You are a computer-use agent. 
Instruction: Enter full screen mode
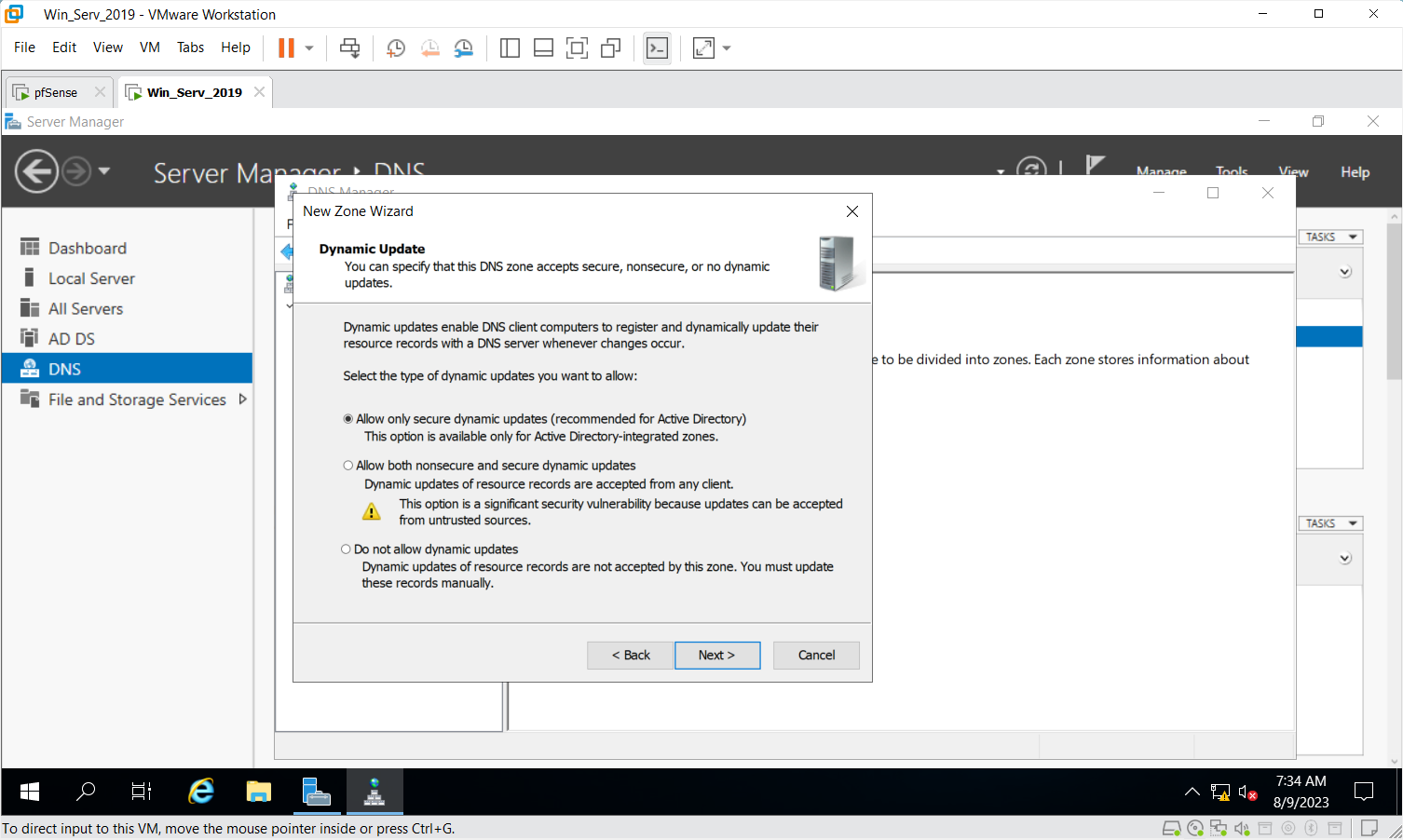click(577, 48)
